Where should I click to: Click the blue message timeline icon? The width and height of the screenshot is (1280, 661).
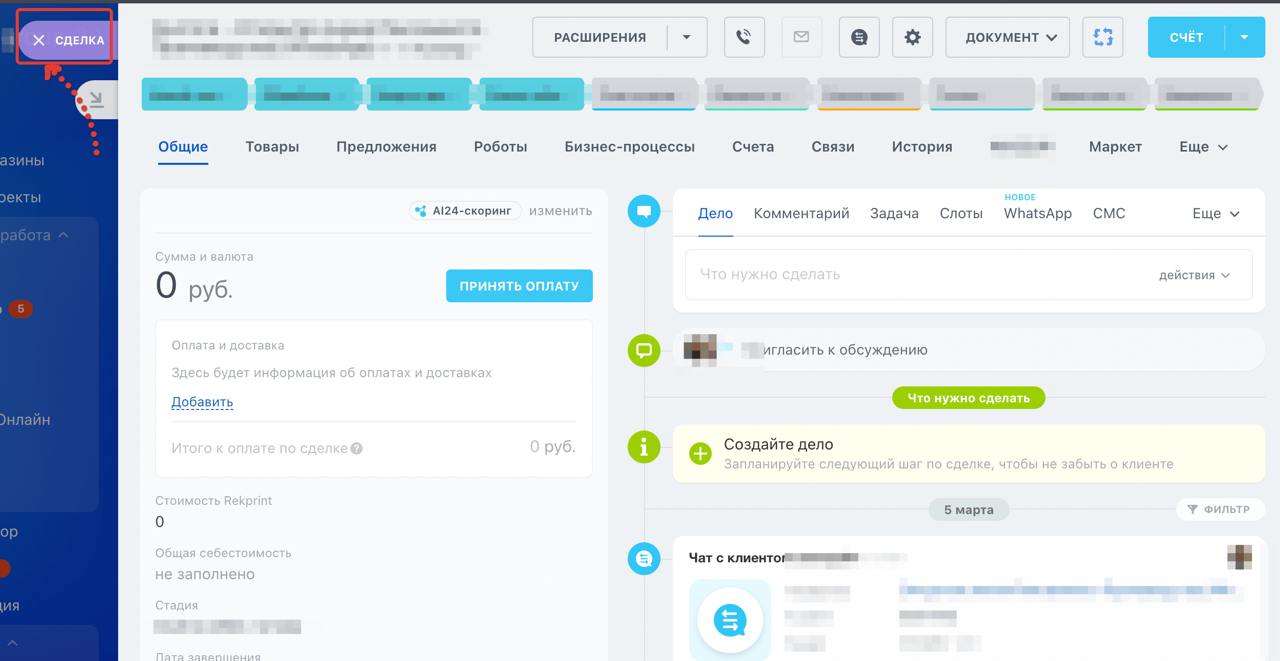click(644, 211)
